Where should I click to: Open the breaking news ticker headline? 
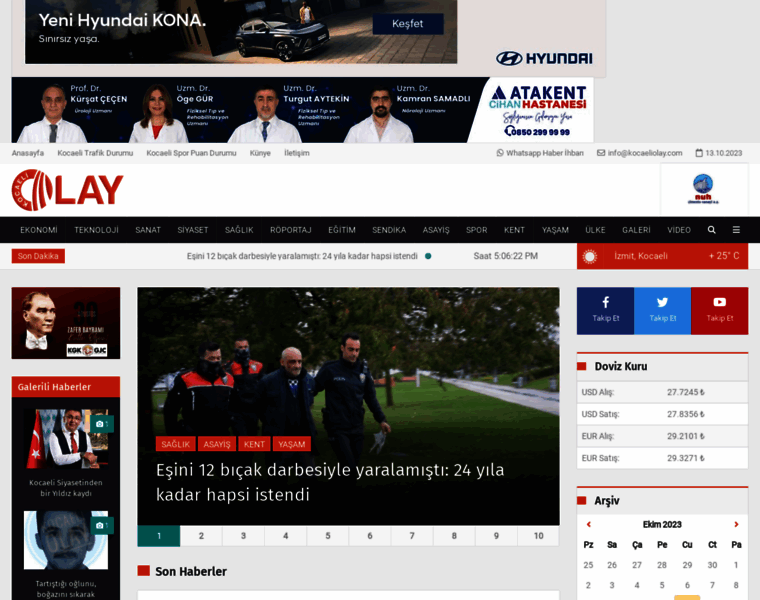302,256
